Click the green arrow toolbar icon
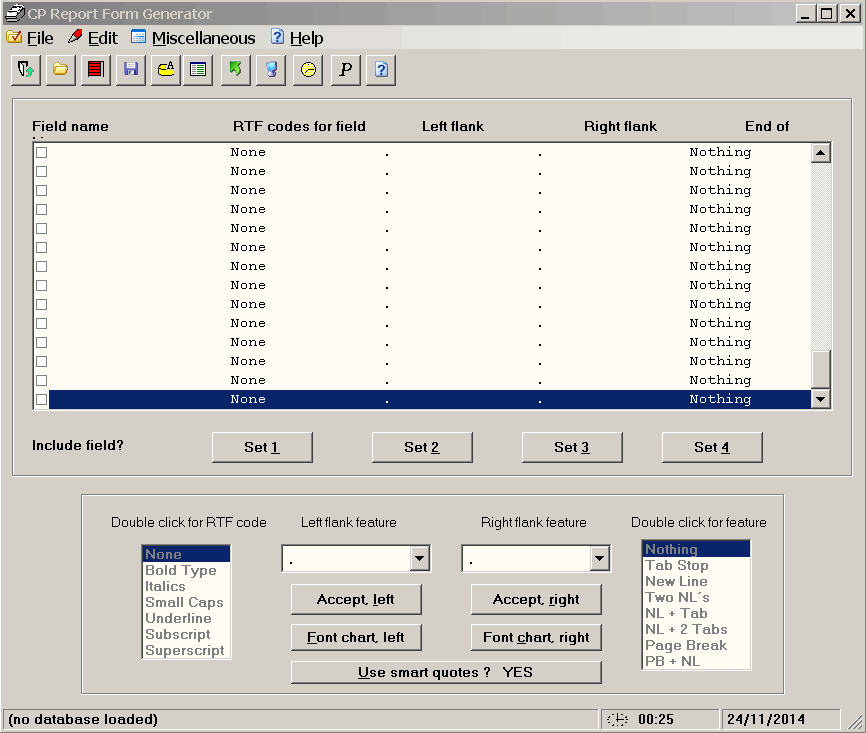This screenshot has width=866, height=733. point(235,70)
